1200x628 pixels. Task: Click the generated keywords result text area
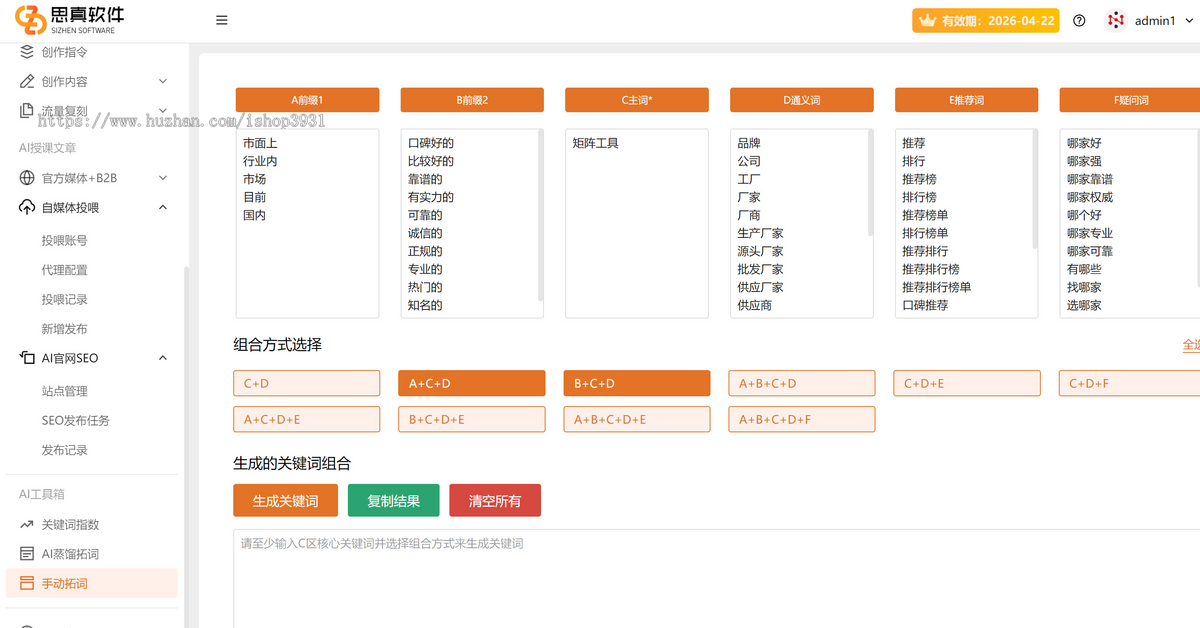pos(716,578)
